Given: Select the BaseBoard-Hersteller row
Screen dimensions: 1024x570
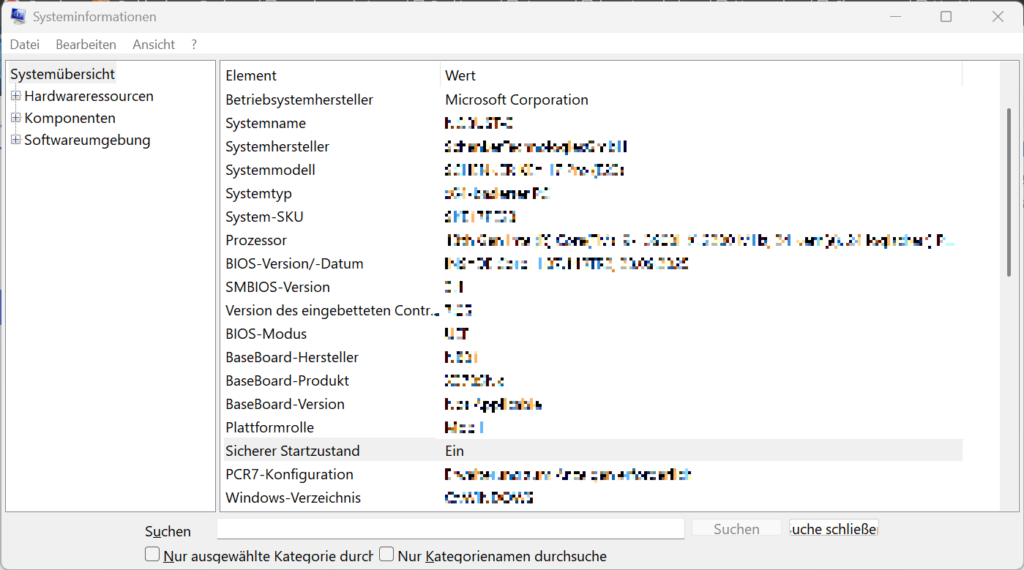Looking at the screenshot, I should (592, 357).
